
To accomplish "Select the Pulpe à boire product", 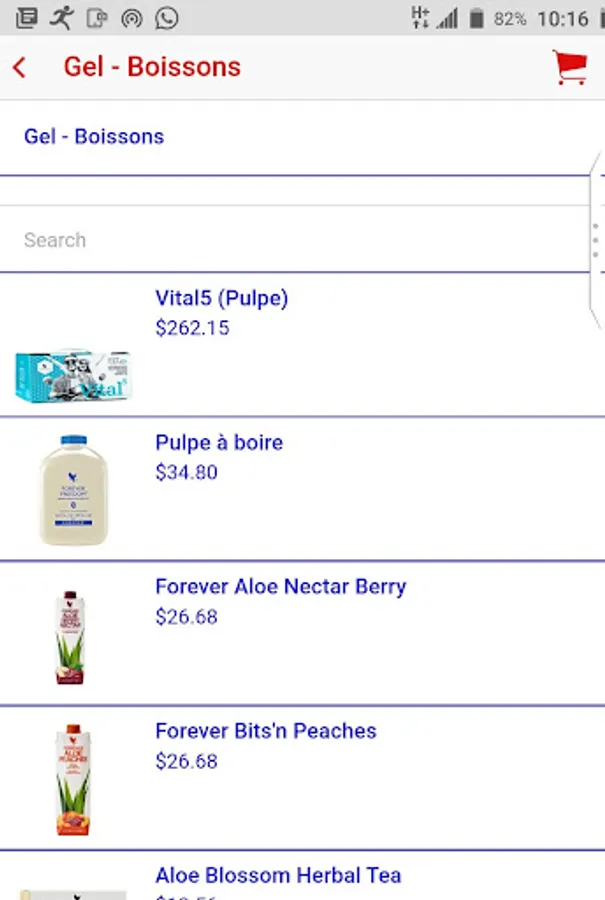I will (x=219, y=442).
